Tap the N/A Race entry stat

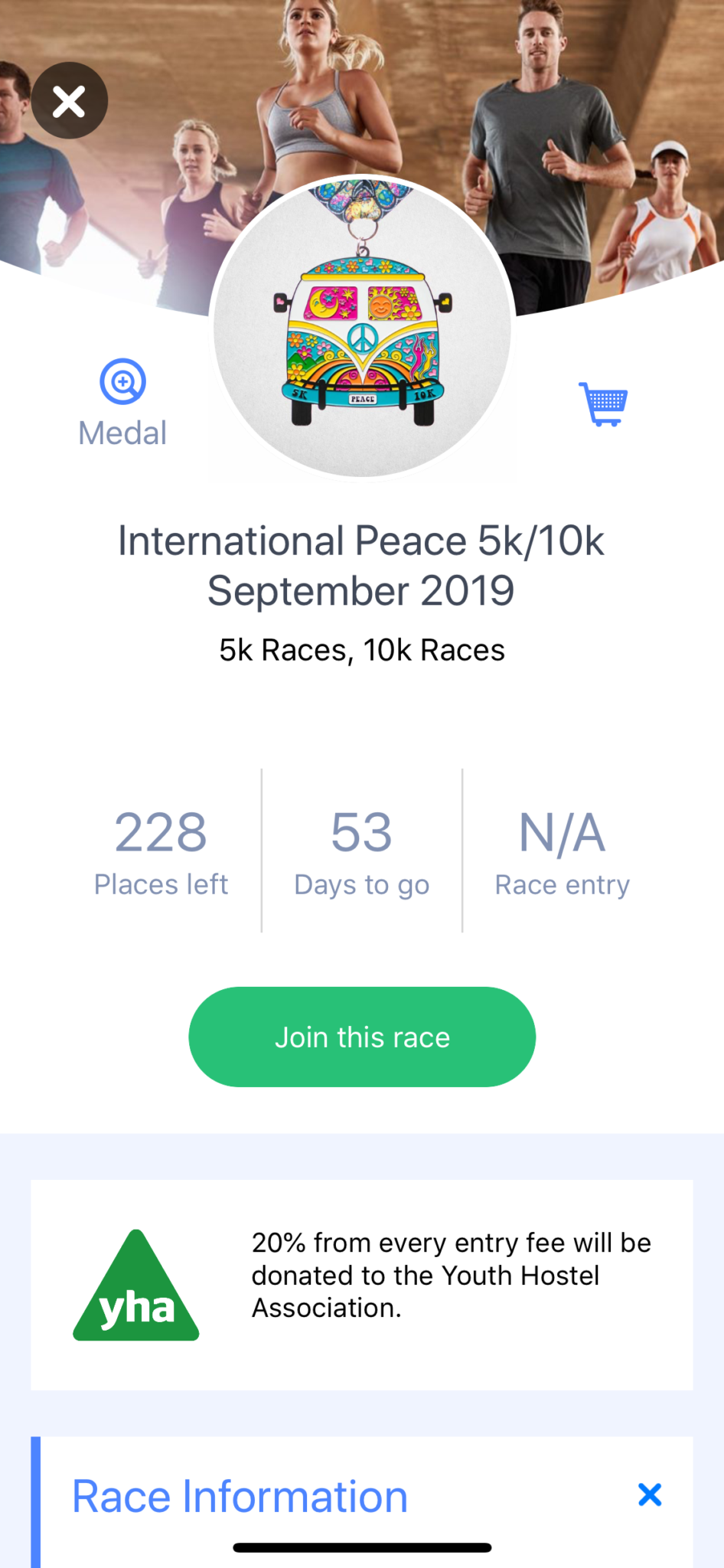click(x=562, y=851)
